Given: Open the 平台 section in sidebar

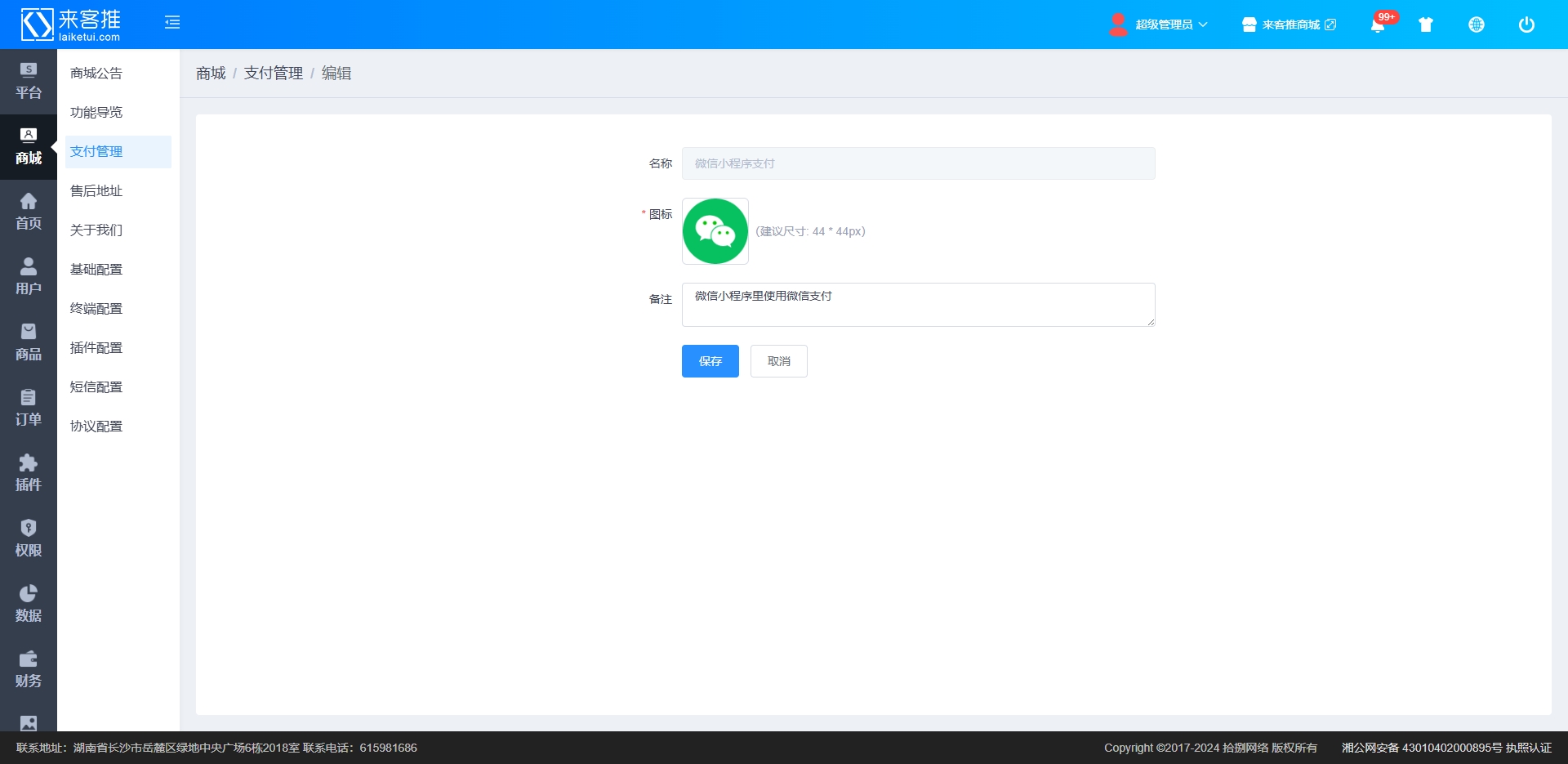Looking at the screenshot, I should point(29,81).
